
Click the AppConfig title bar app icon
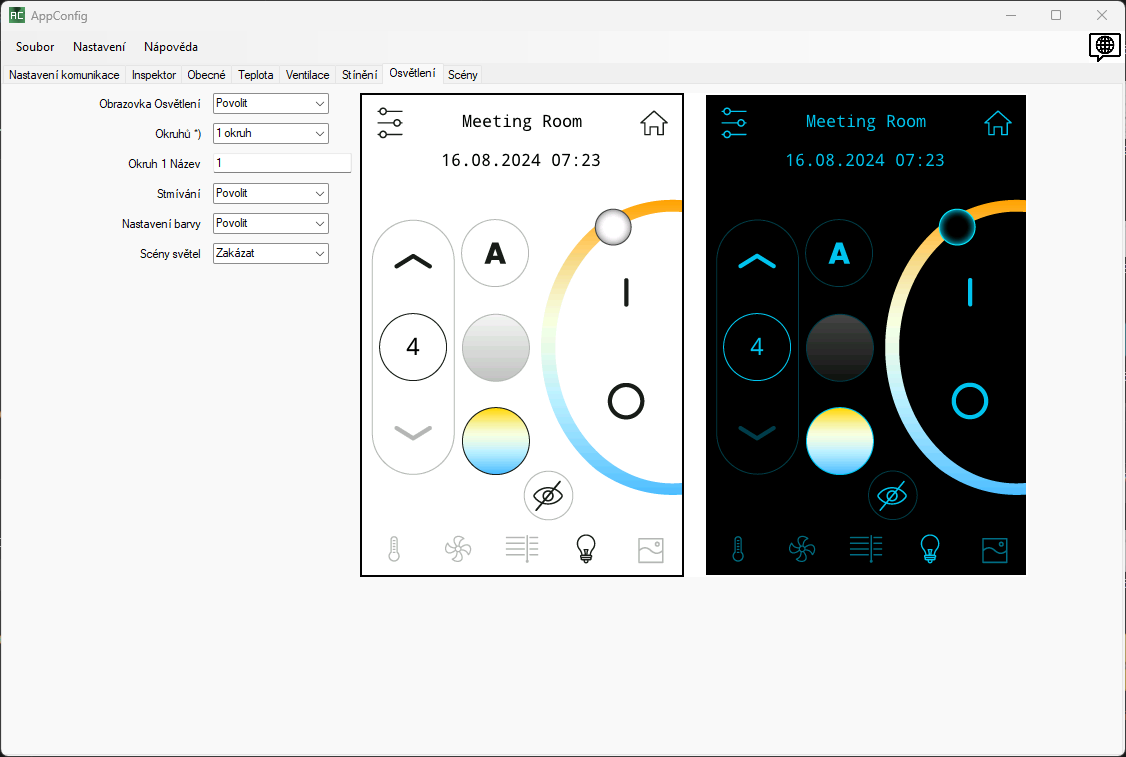click(17, 15)
